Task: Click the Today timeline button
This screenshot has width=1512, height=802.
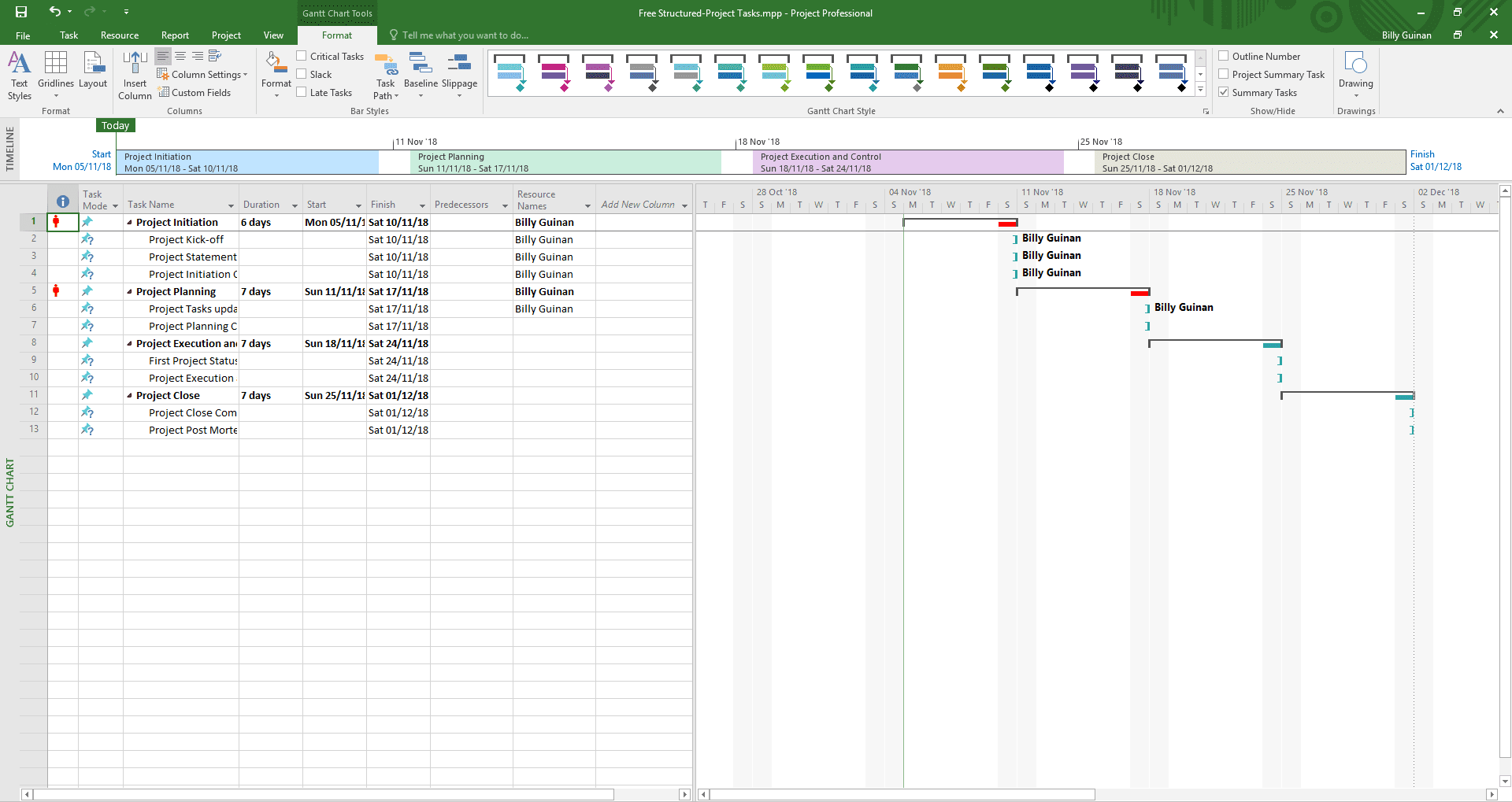Action: tap(115, 125)
